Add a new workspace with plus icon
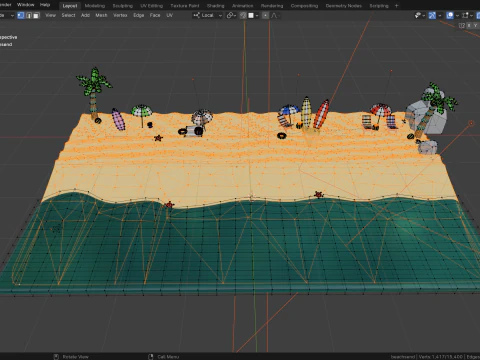The image size is (480, 360). 396,6
